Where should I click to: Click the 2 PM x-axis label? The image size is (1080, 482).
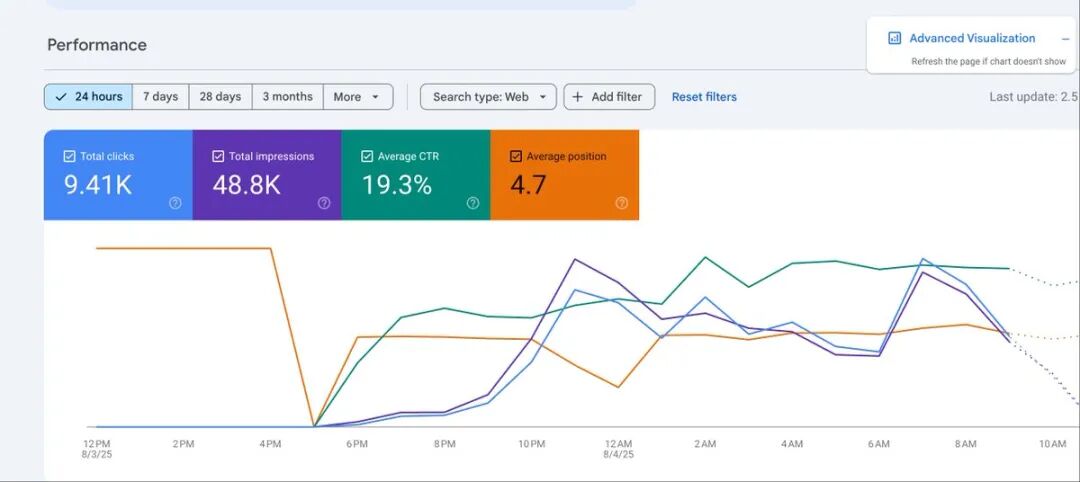[183, 445]
